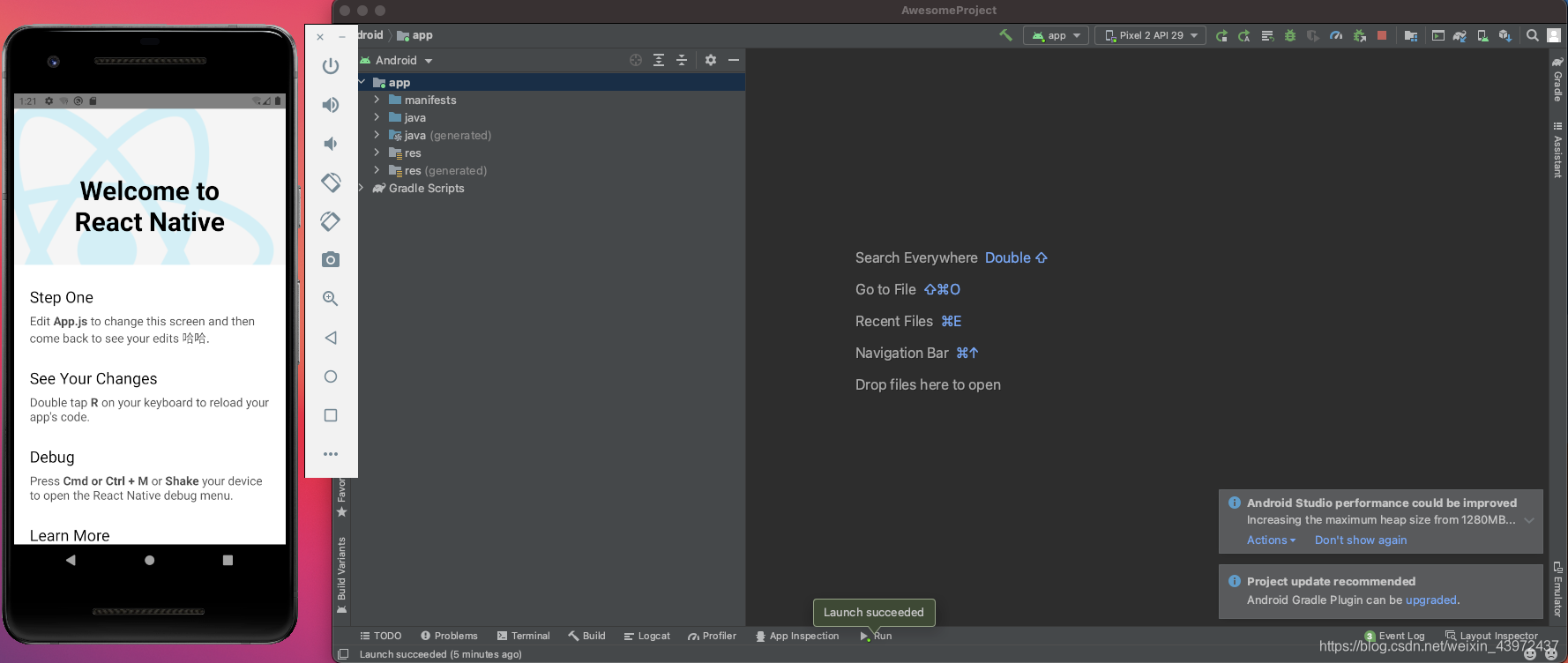Expand the res (generated) folder
This screenshot has height=663, width=1568.
[377, 170]
